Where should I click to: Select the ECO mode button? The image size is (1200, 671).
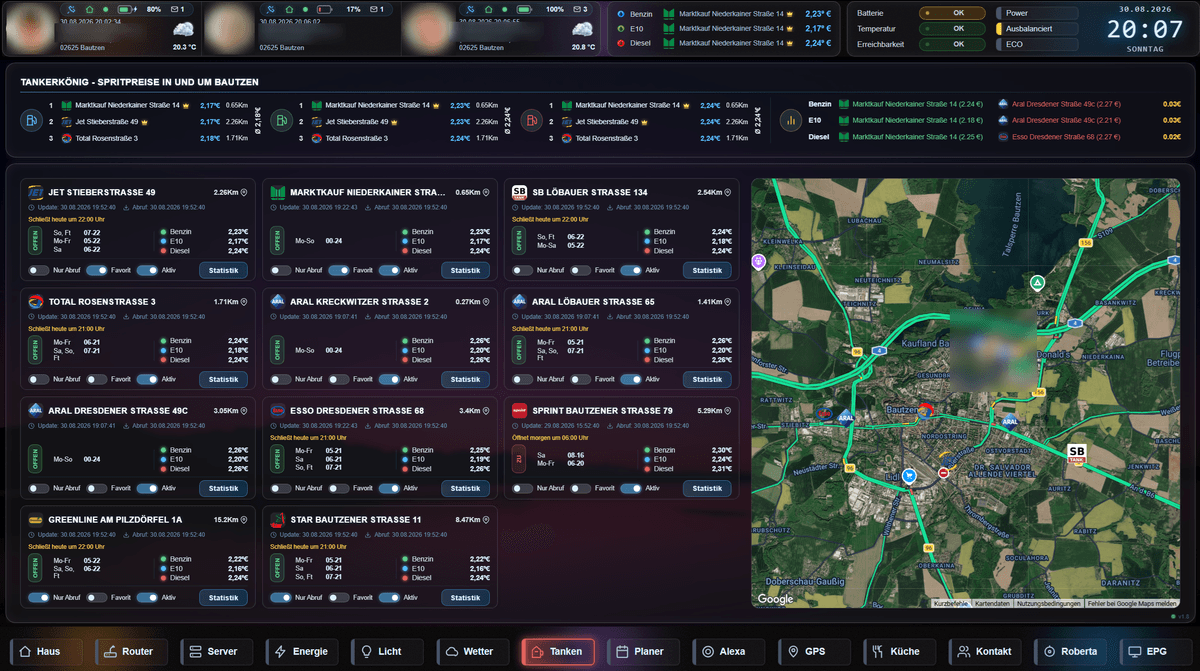click(x=1037, y=44)
